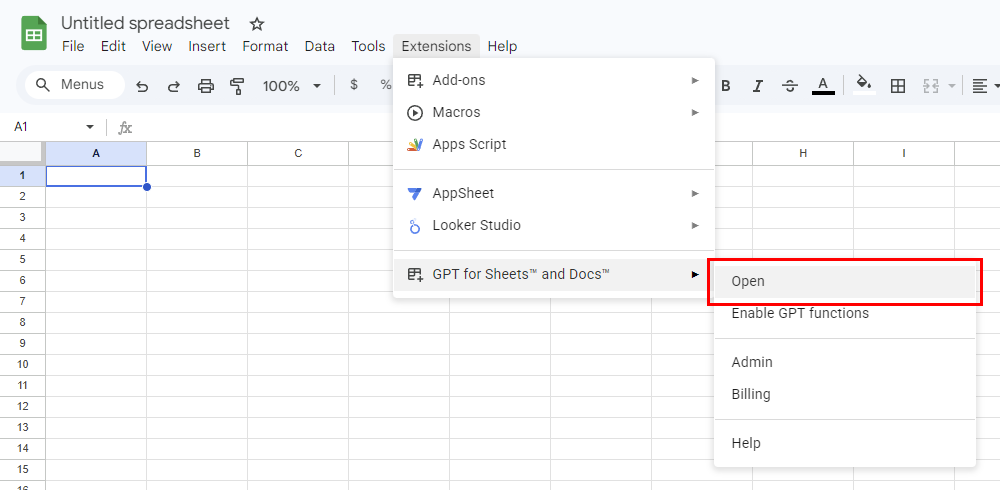Click the GPT for Sheets add-on icon
This screenshot has height=490, width=1000.
(415, 274)
